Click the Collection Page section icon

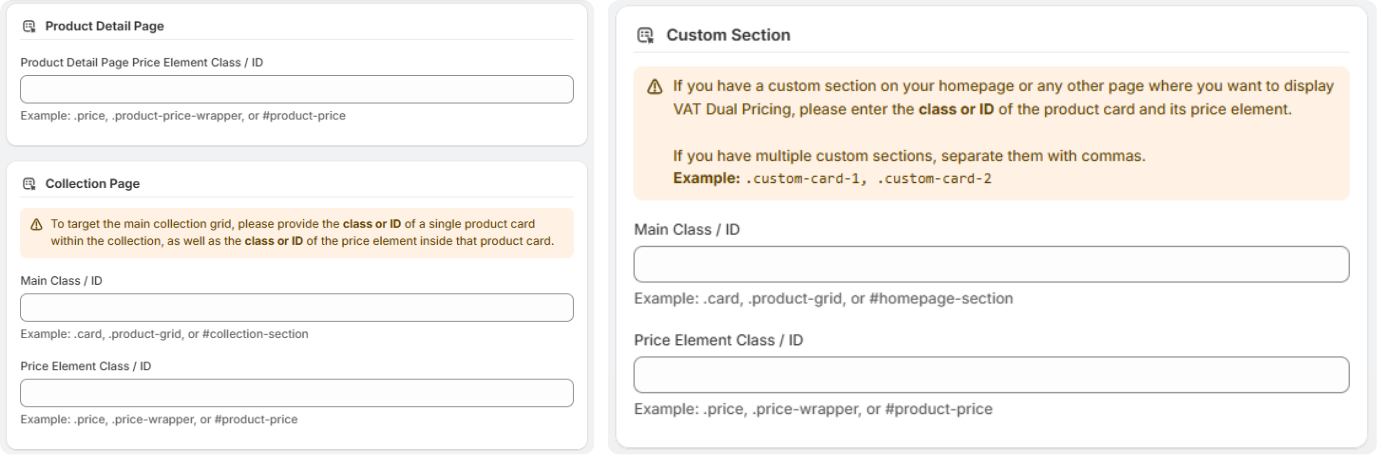tap(28, 184)
